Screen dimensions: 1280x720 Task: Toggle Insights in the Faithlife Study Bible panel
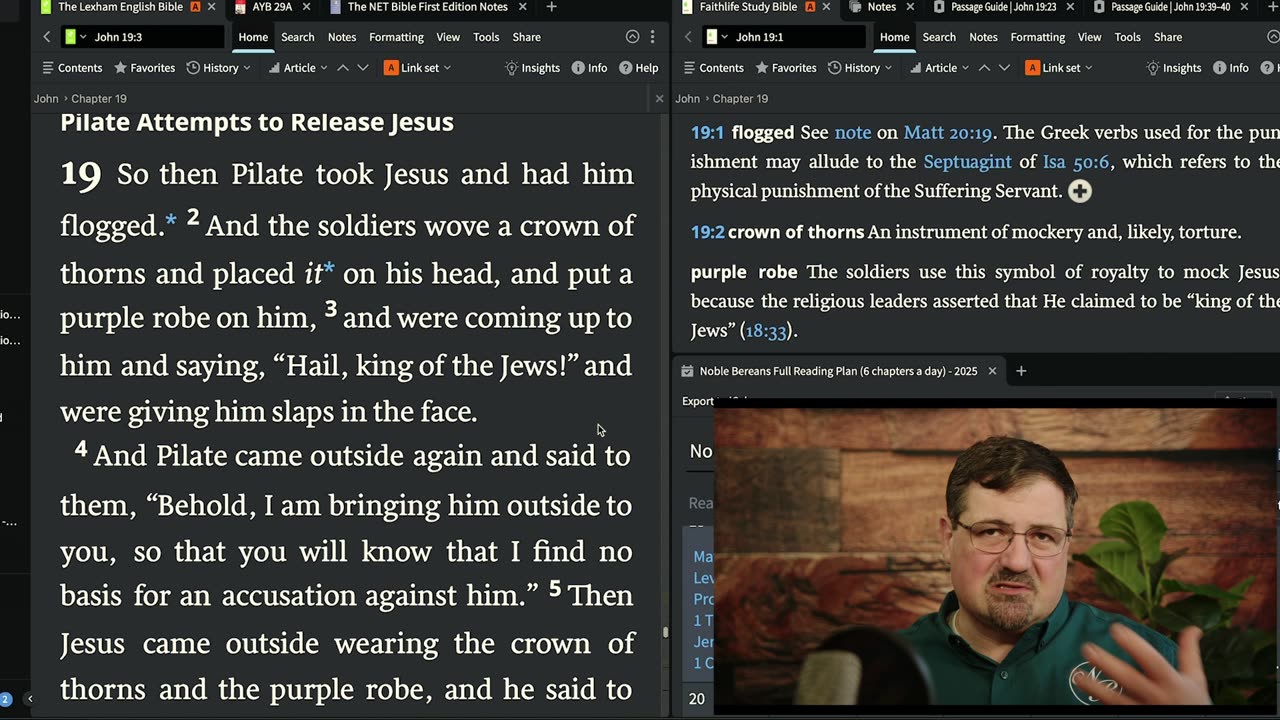(x=1173, y=68)
